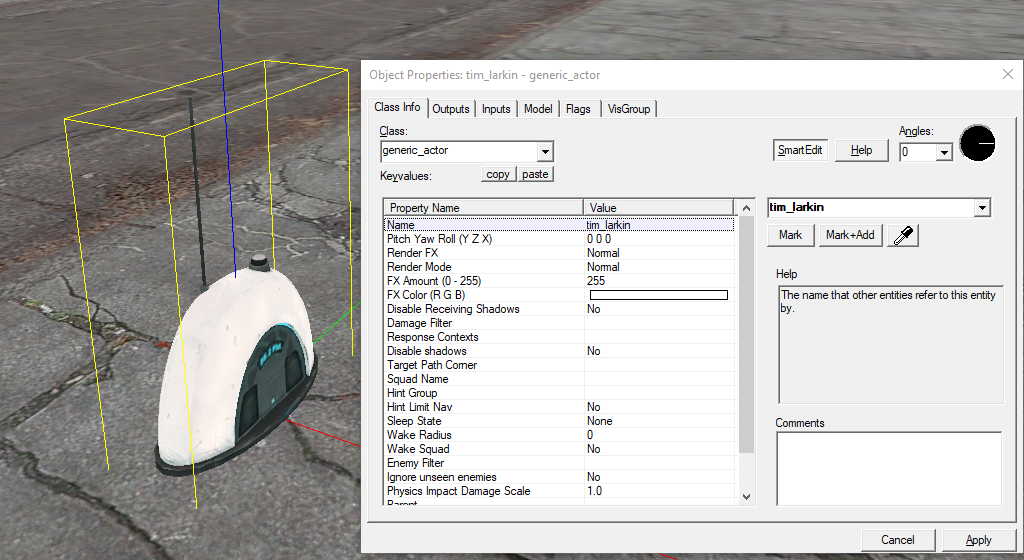Expand the Angles dropdown

coord(944,153)
